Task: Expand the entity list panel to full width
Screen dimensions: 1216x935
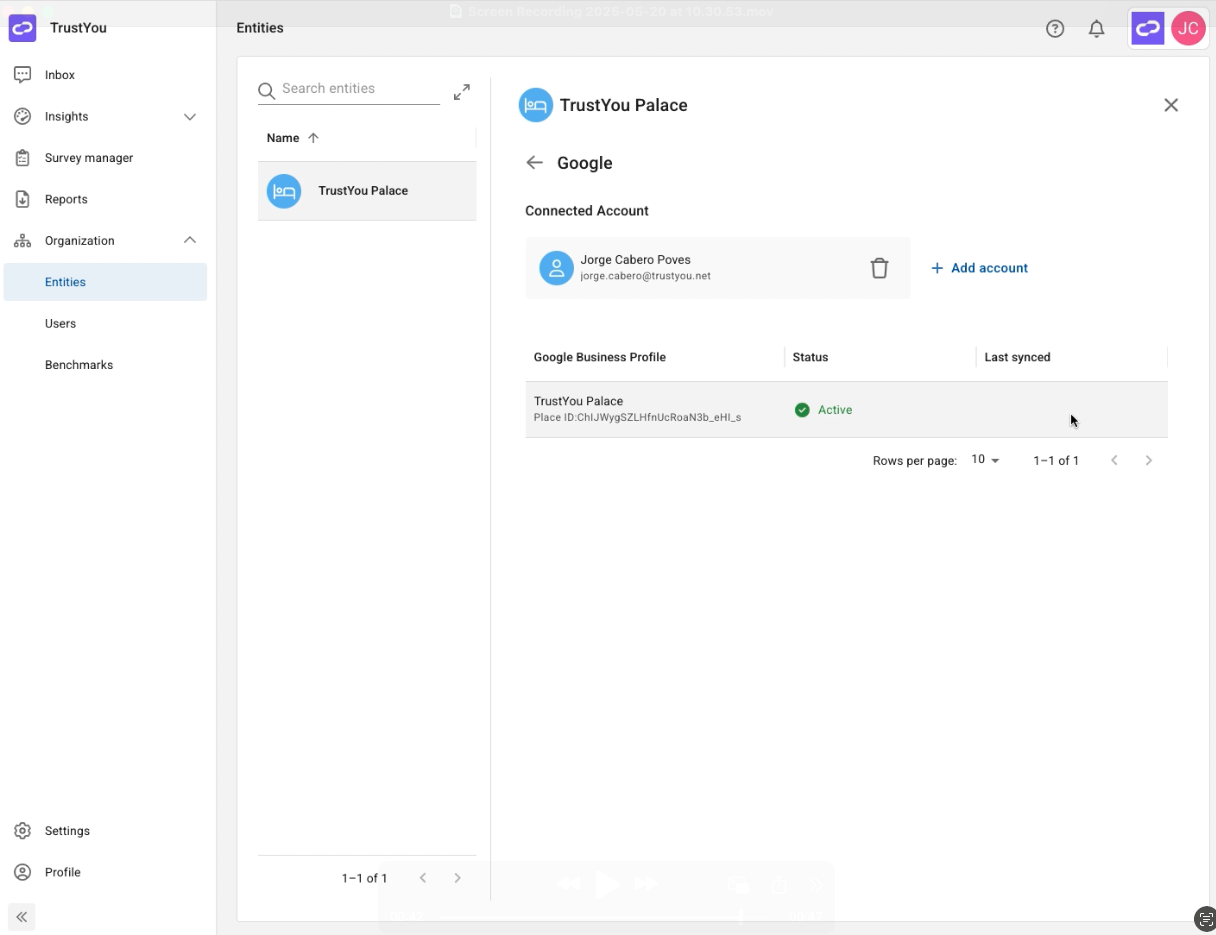Action: click(x=462, y=92)
